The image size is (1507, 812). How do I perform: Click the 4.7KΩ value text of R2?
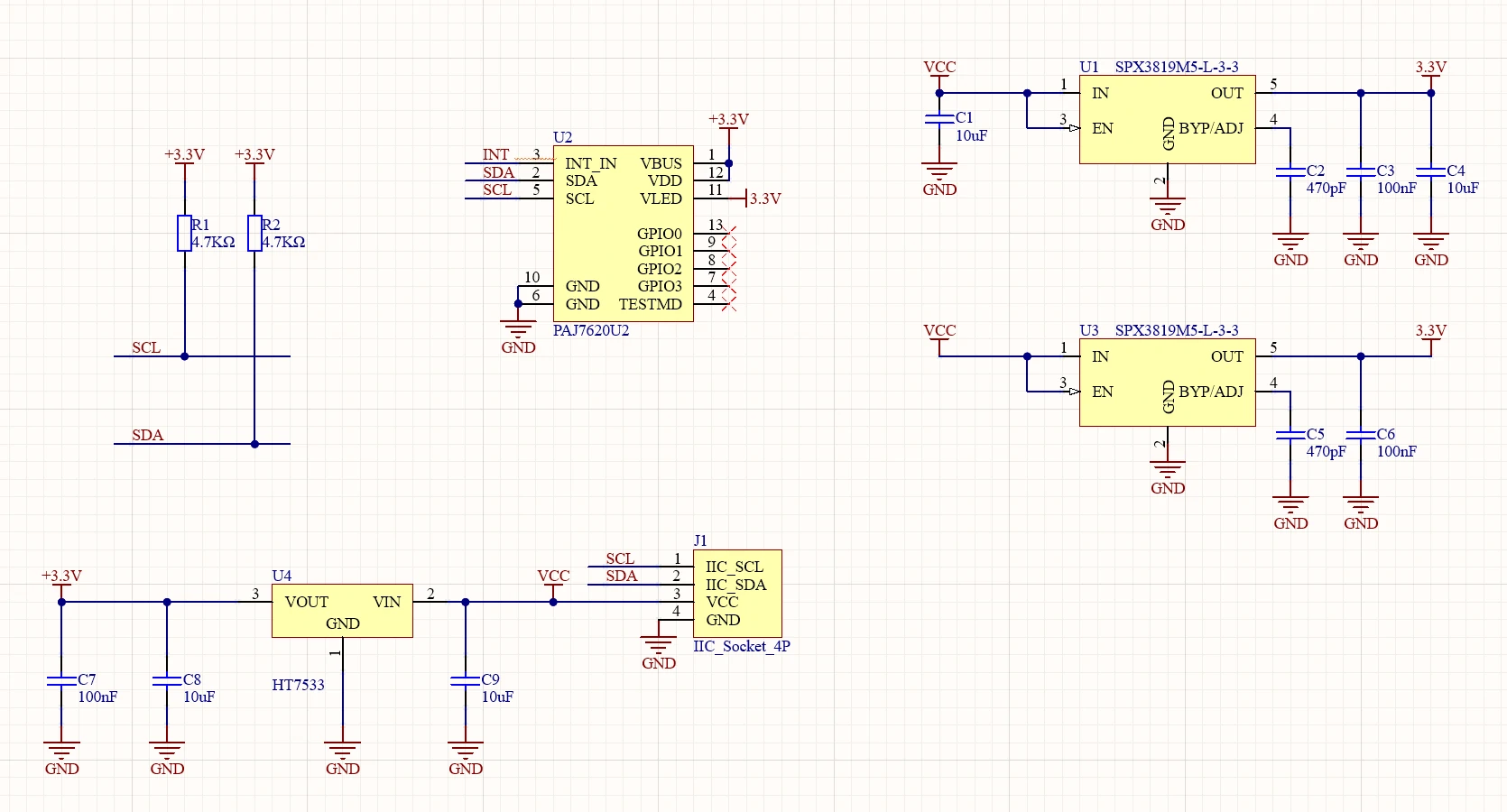tap(283, 242)
